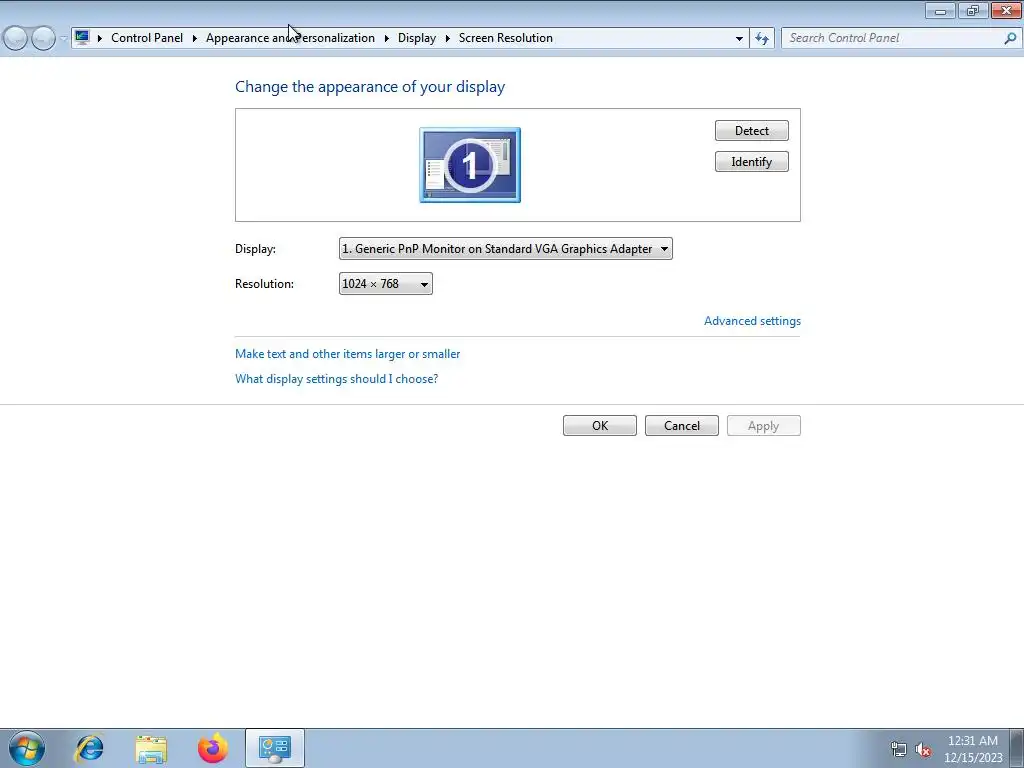Expand the arrow after Display breadcrumb
Image resolution: width=1024 pixels, height=768 pixels.
(447, 39)
